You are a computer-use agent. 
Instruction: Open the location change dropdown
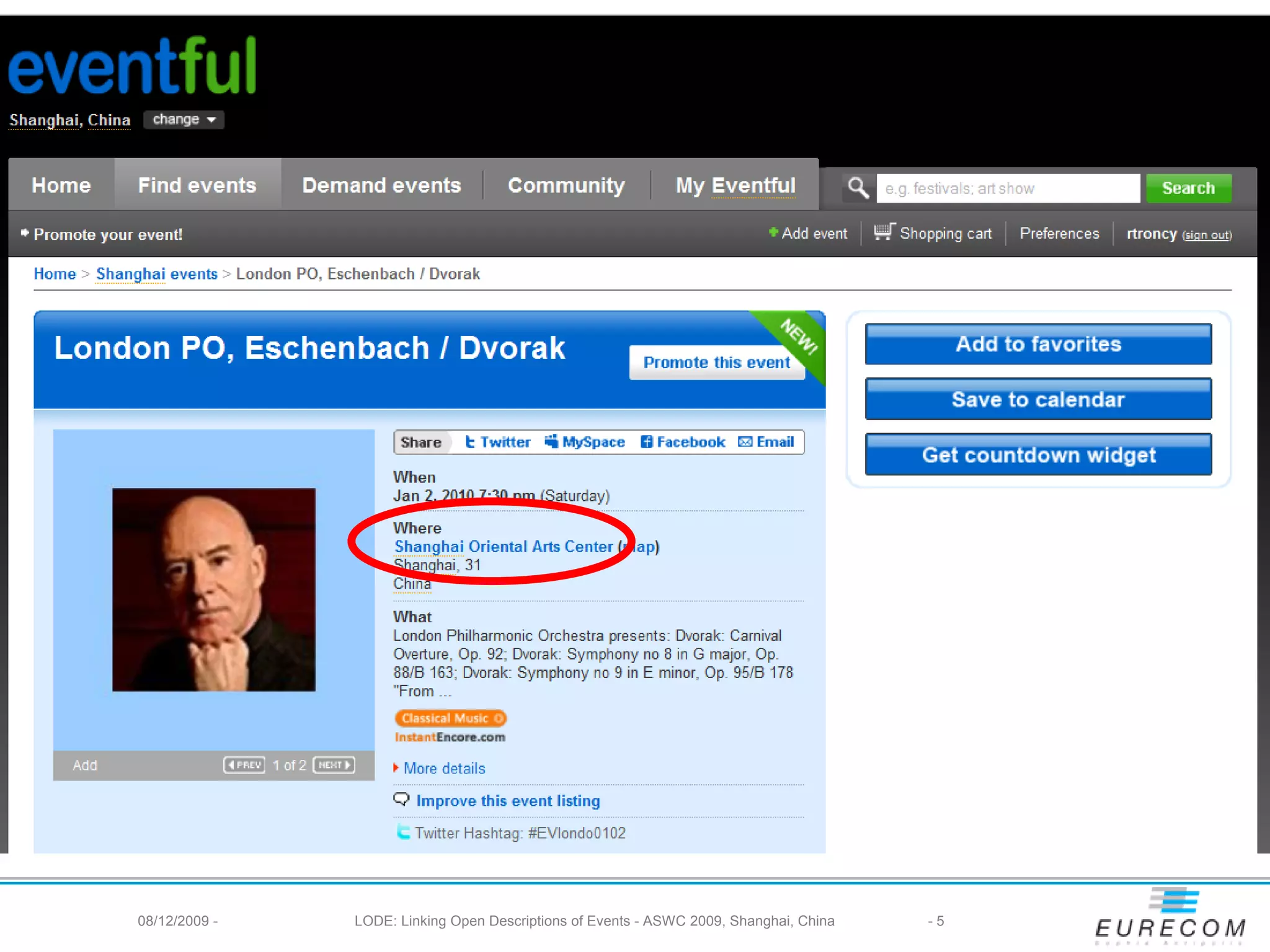(184, 120)
